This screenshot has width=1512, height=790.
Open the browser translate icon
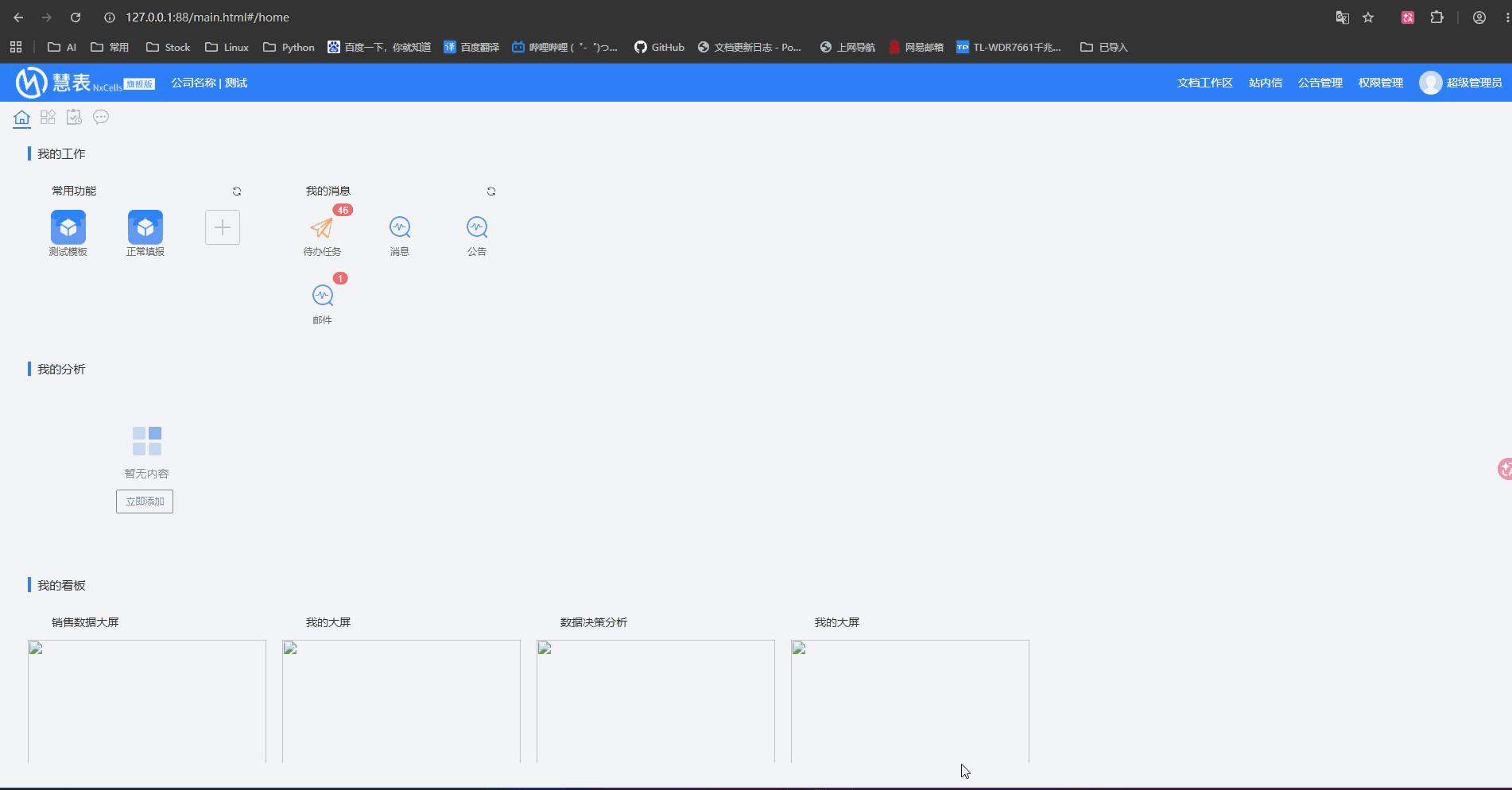pyautogui.click(x=1343, y=17)
